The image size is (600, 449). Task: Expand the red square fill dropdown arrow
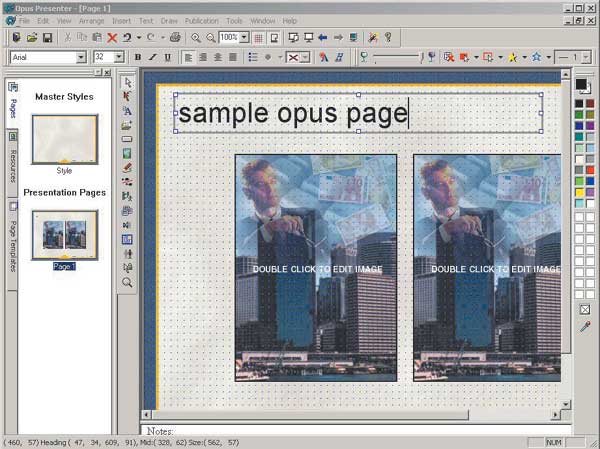point(476,57)
